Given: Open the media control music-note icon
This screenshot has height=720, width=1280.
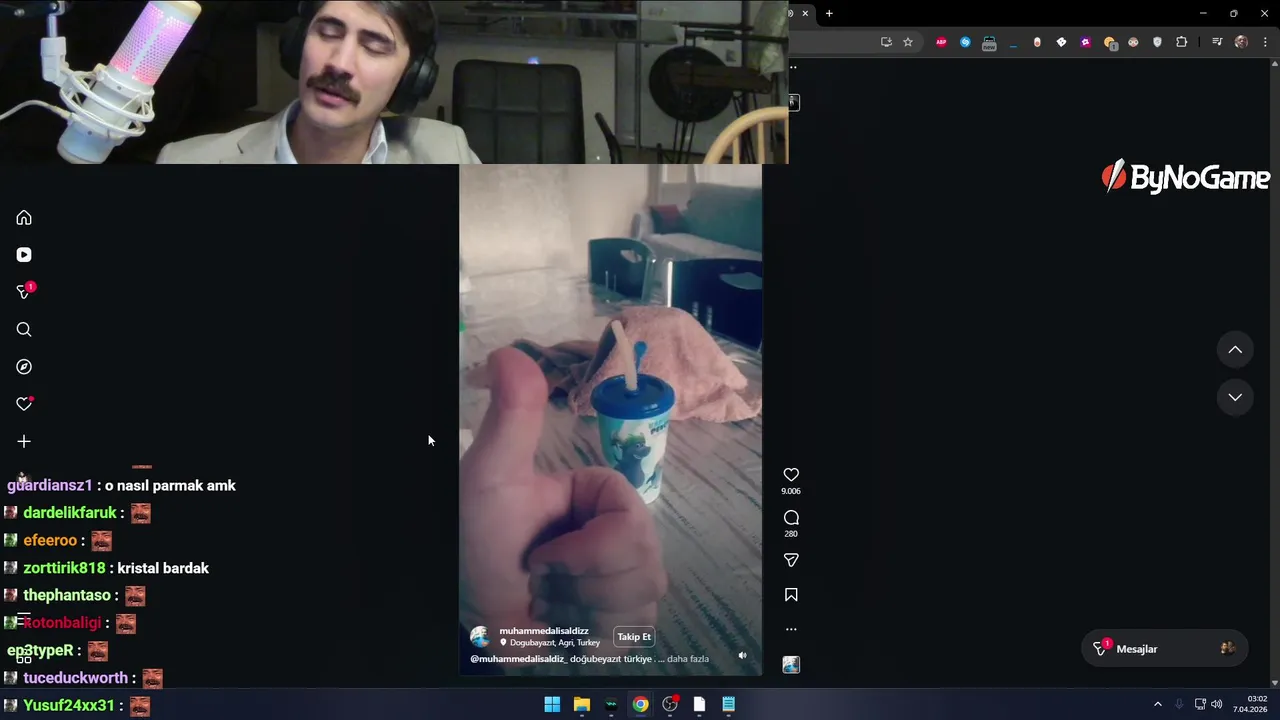Looking at the screenshot, I should tap(1217, 42).
